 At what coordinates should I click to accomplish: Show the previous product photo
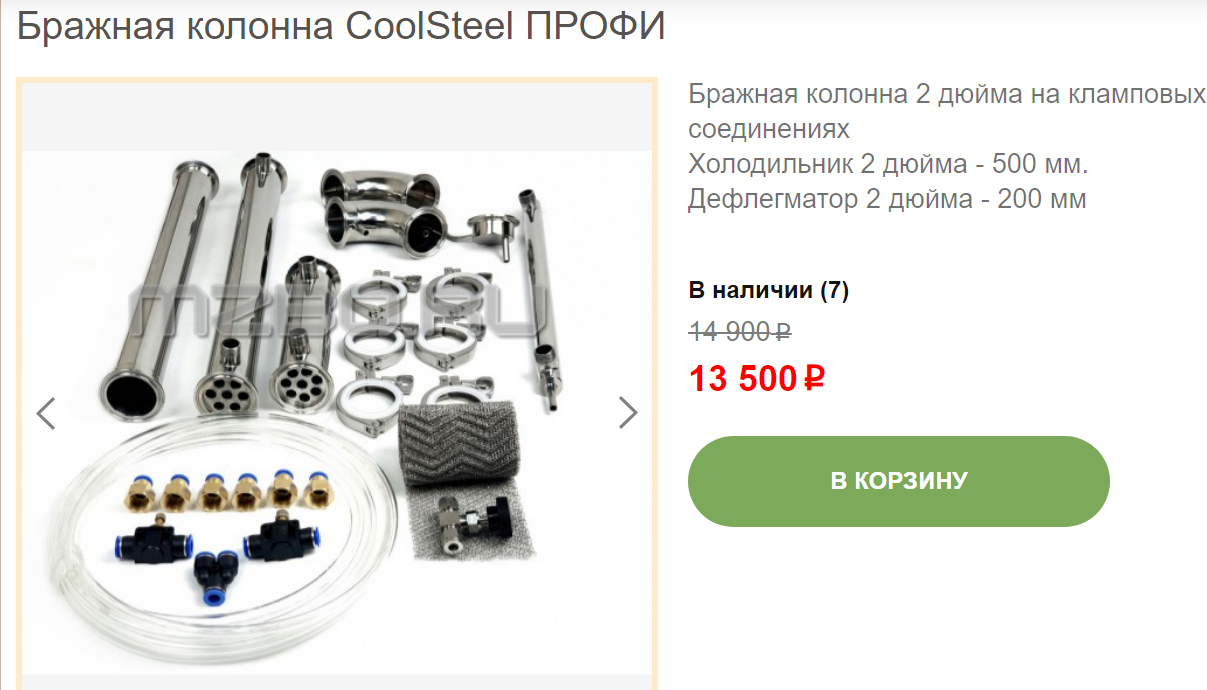(46, 413)
